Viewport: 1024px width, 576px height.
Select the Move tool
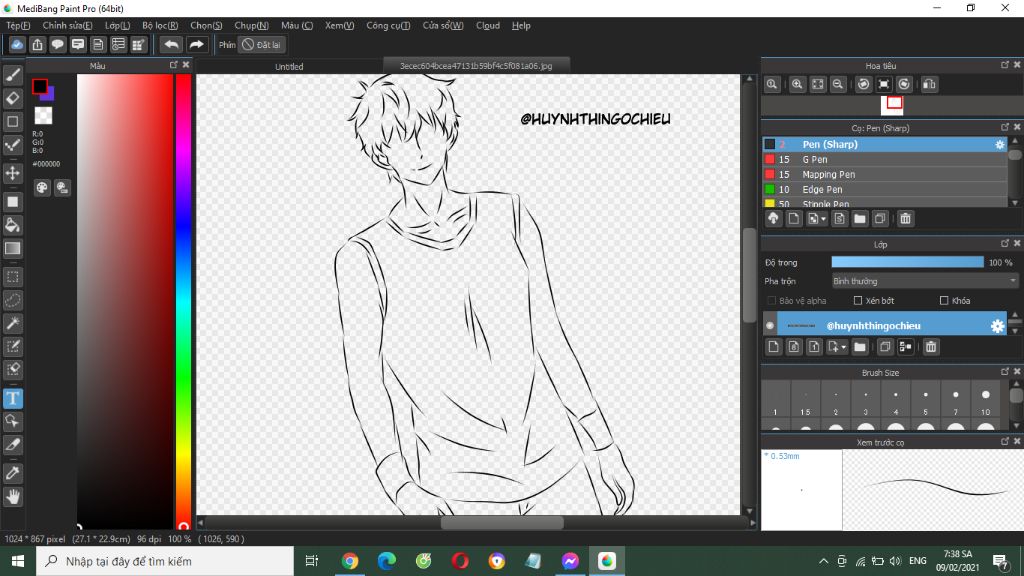12,173
